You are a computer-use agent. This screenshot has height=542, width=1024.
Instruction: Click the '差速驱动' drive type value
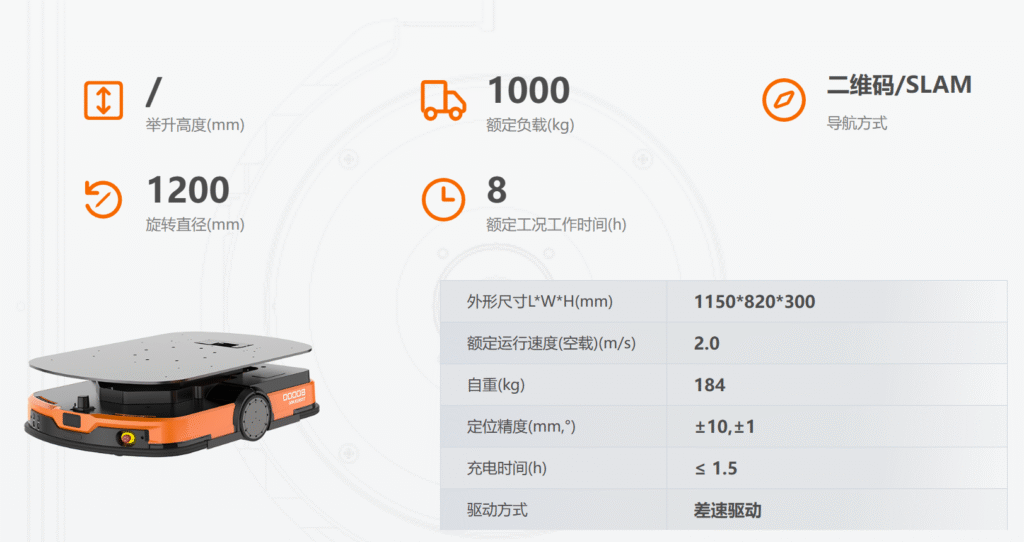728,510
